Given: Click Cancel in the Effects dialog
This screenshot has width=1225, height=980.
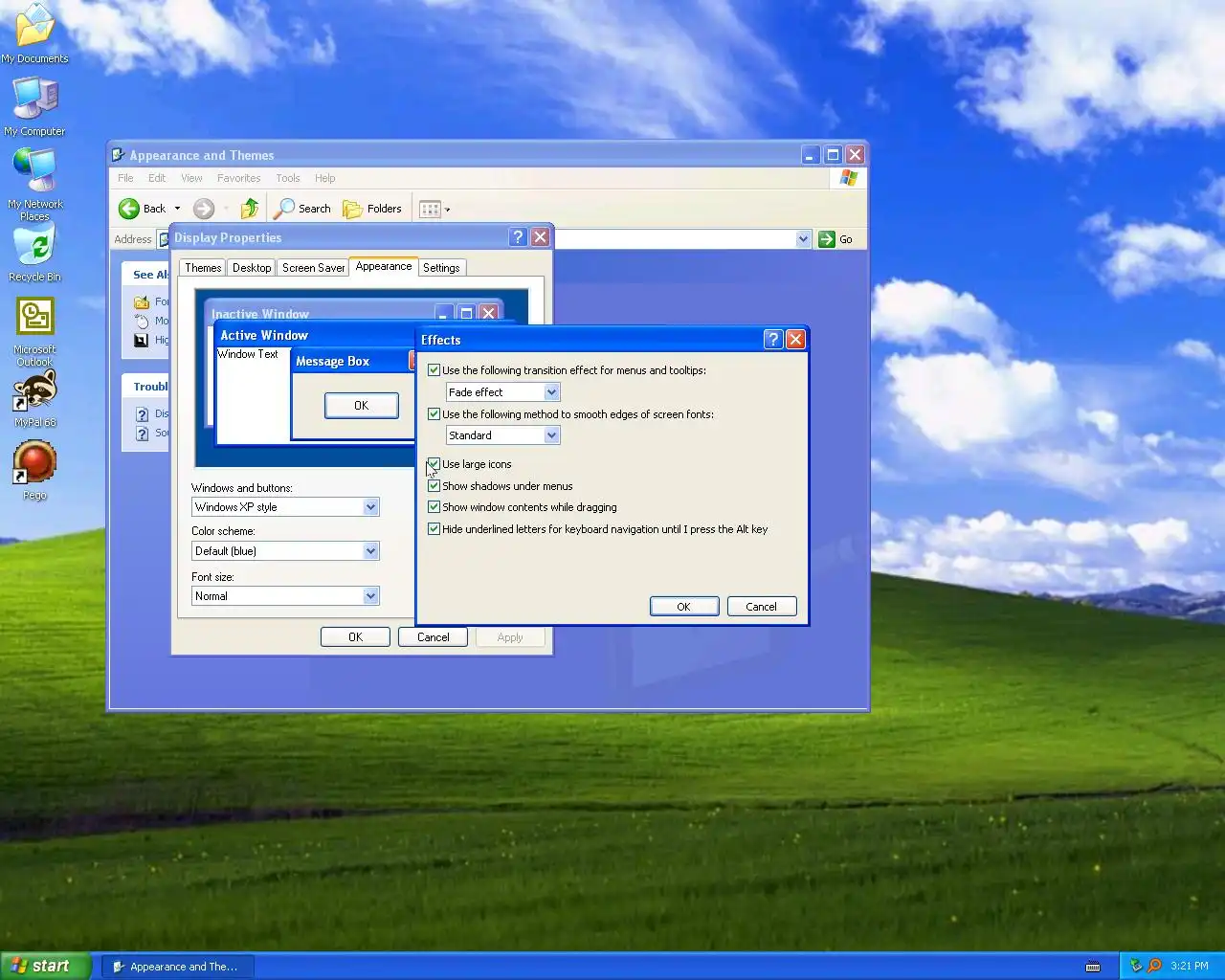Looking at the screenshot, I should (762, 607).
